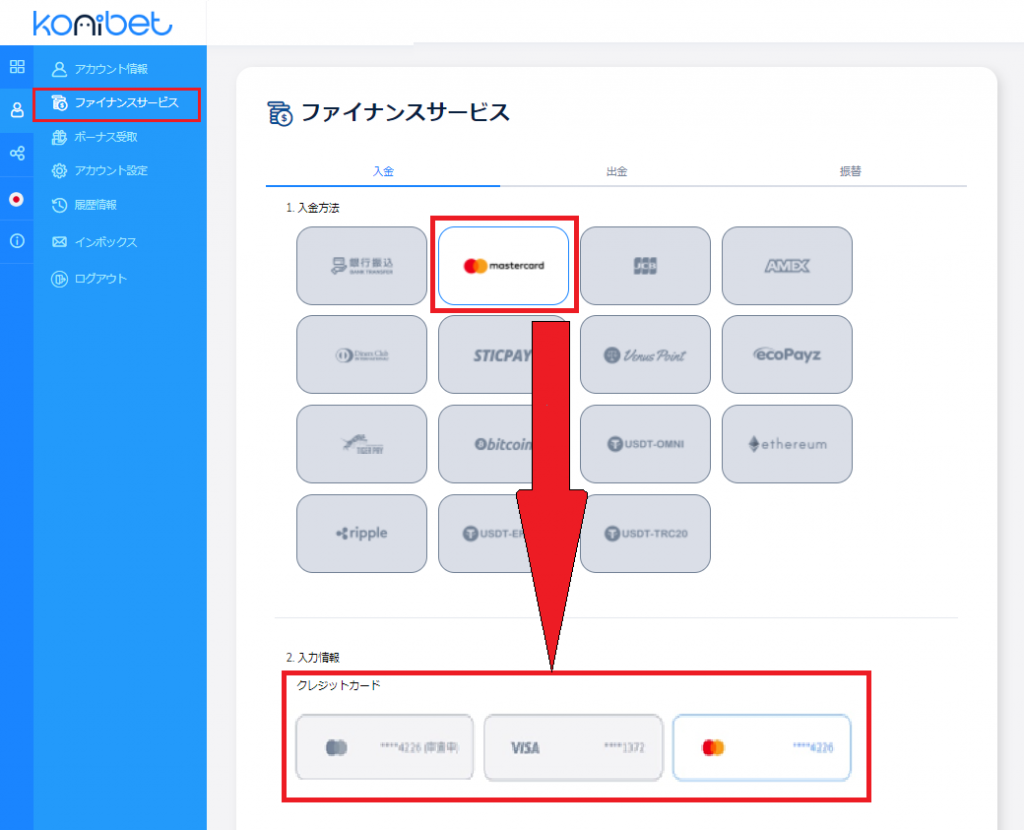The image size is (1024, 830).
Task: Select JCB deposit method
Action: 645,266
